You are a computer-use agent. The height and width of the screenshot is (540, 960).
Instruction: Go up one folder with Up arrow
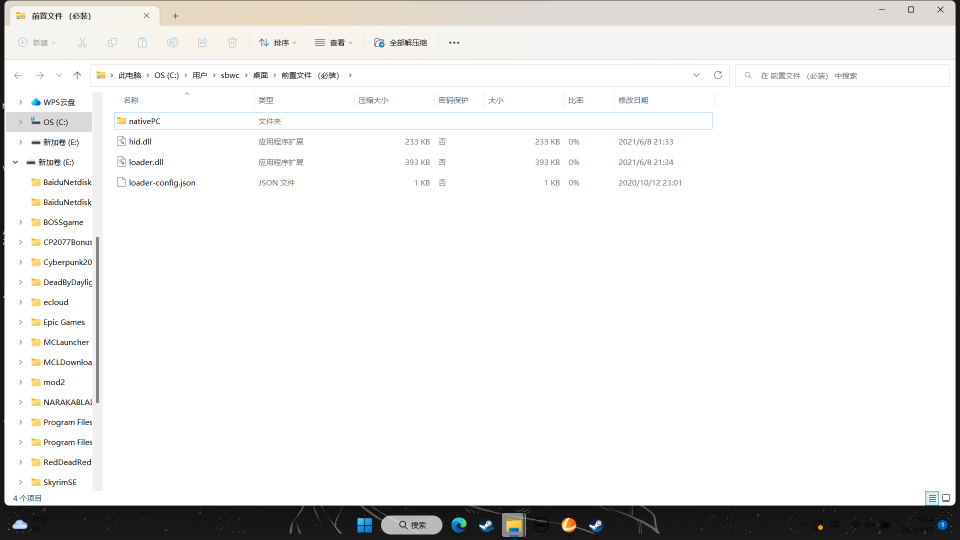point(77,75)
